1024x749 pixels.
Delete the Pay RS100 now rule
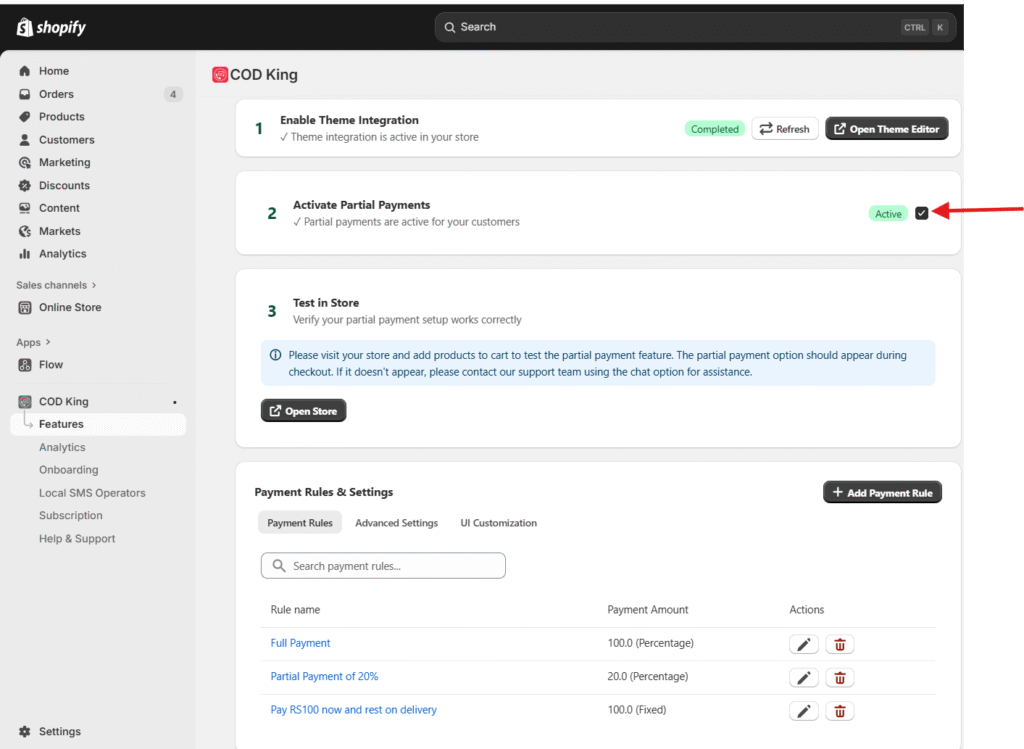coord(840,711)
